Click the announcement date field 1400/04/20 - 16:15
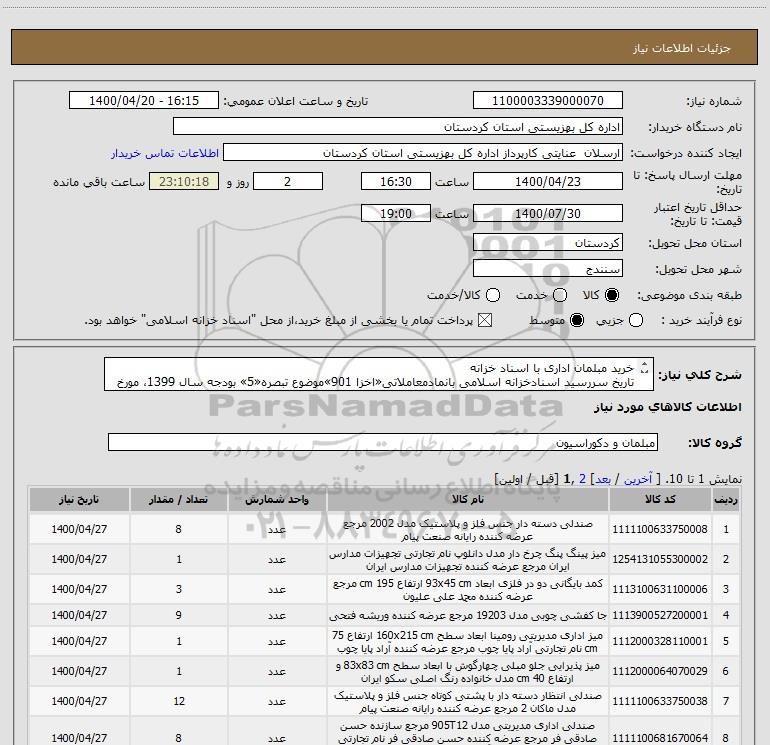770x745 pixels. 144,100
